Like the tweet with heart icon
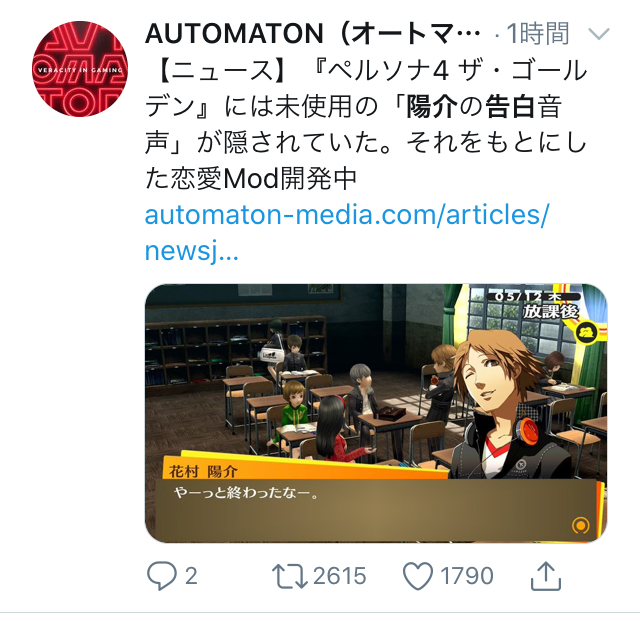The image size is (640, 622). pyautogui.click(x=418, y=576)
